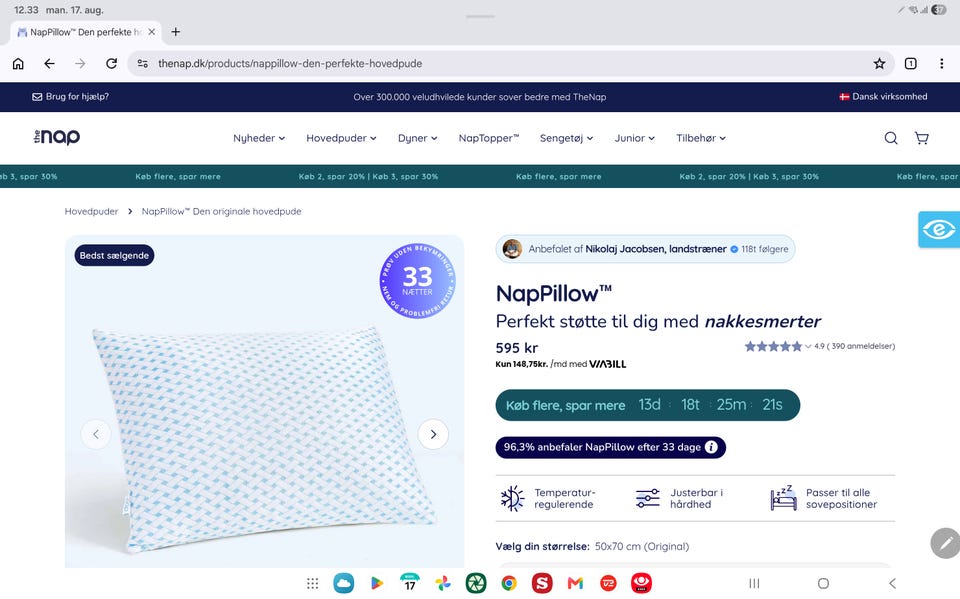Expand the Hovedpuder menu
960x599 pixels.
click(x=341, y=138)
